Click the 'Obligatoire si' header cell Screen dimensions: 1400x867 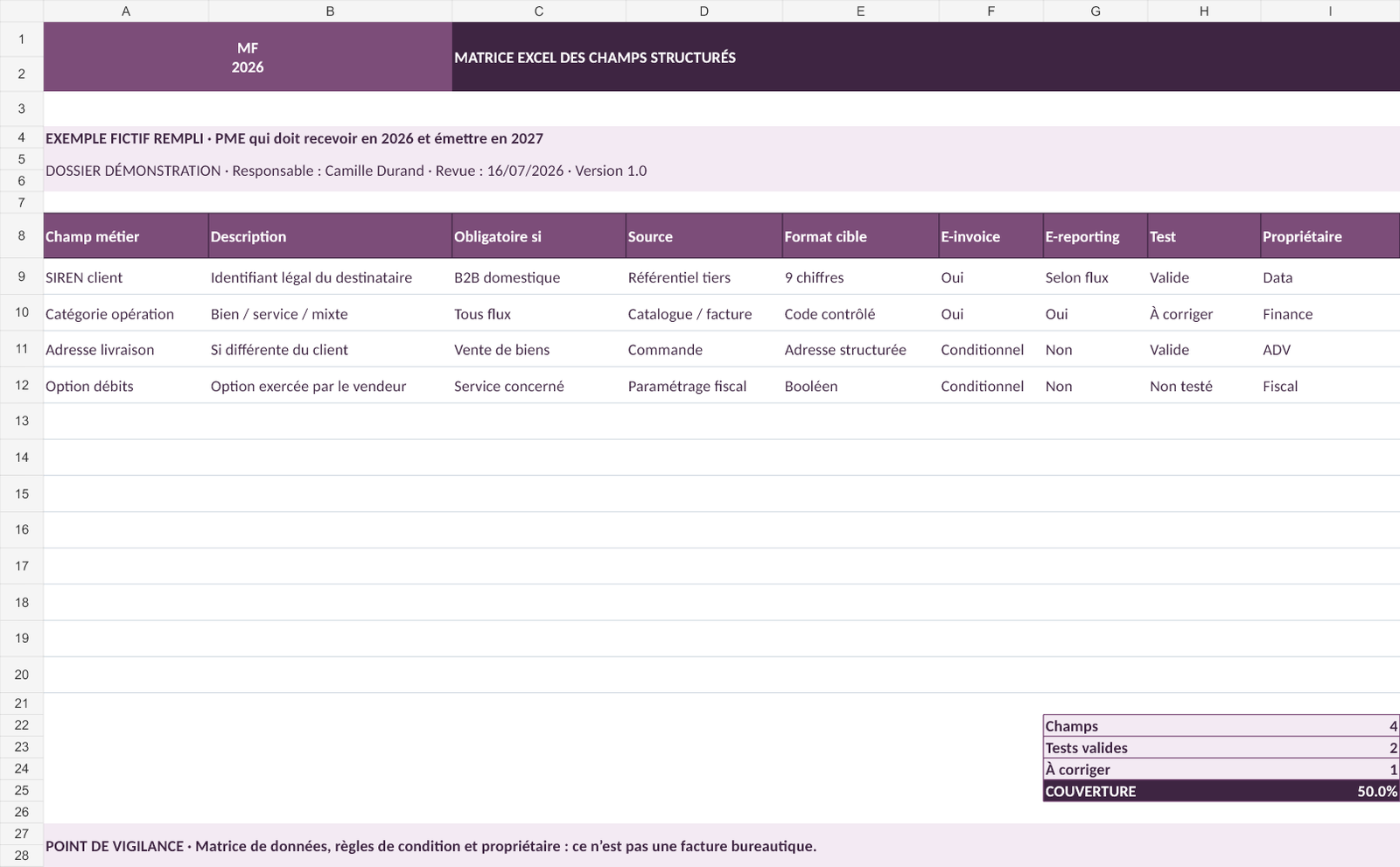[x=539, y=236]
